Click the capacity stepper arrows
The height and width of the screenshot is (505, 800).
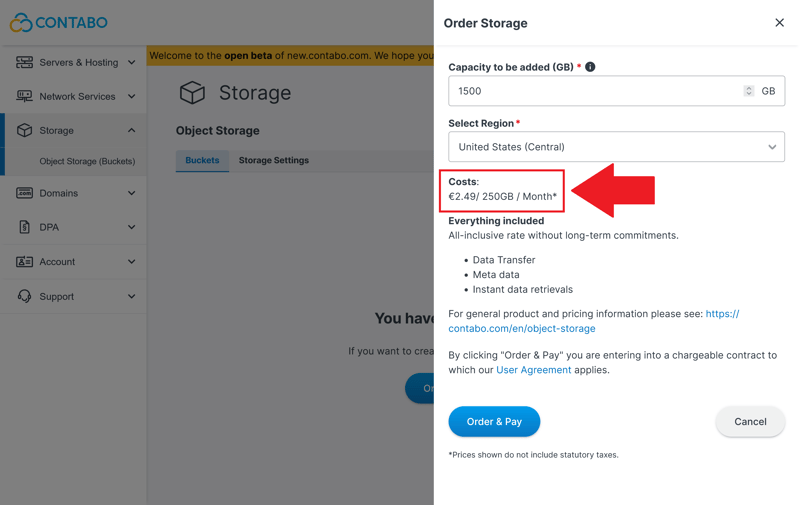point(748,91)
